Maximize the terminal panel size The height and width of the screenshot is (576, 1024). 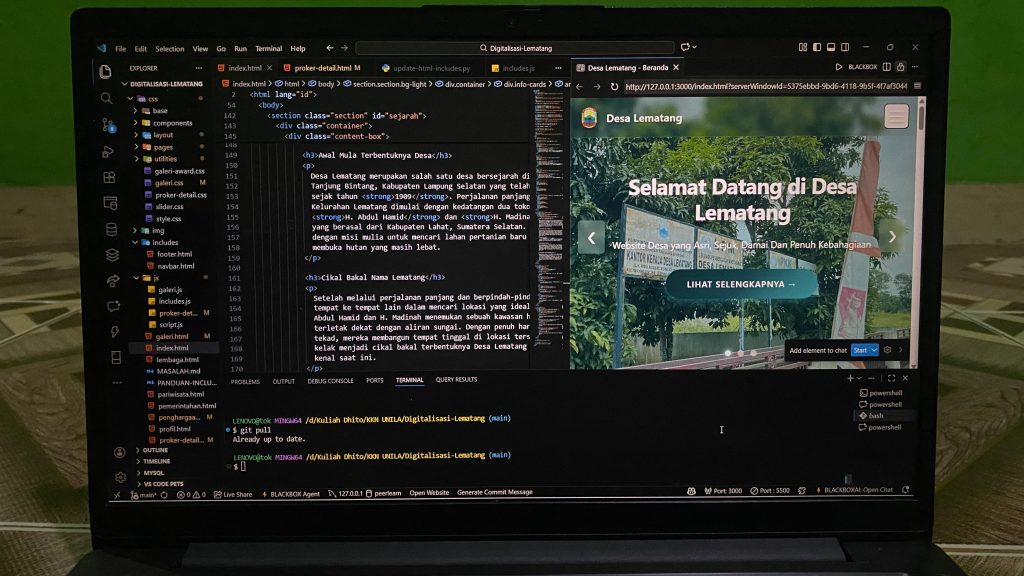(x=890, y=378)
